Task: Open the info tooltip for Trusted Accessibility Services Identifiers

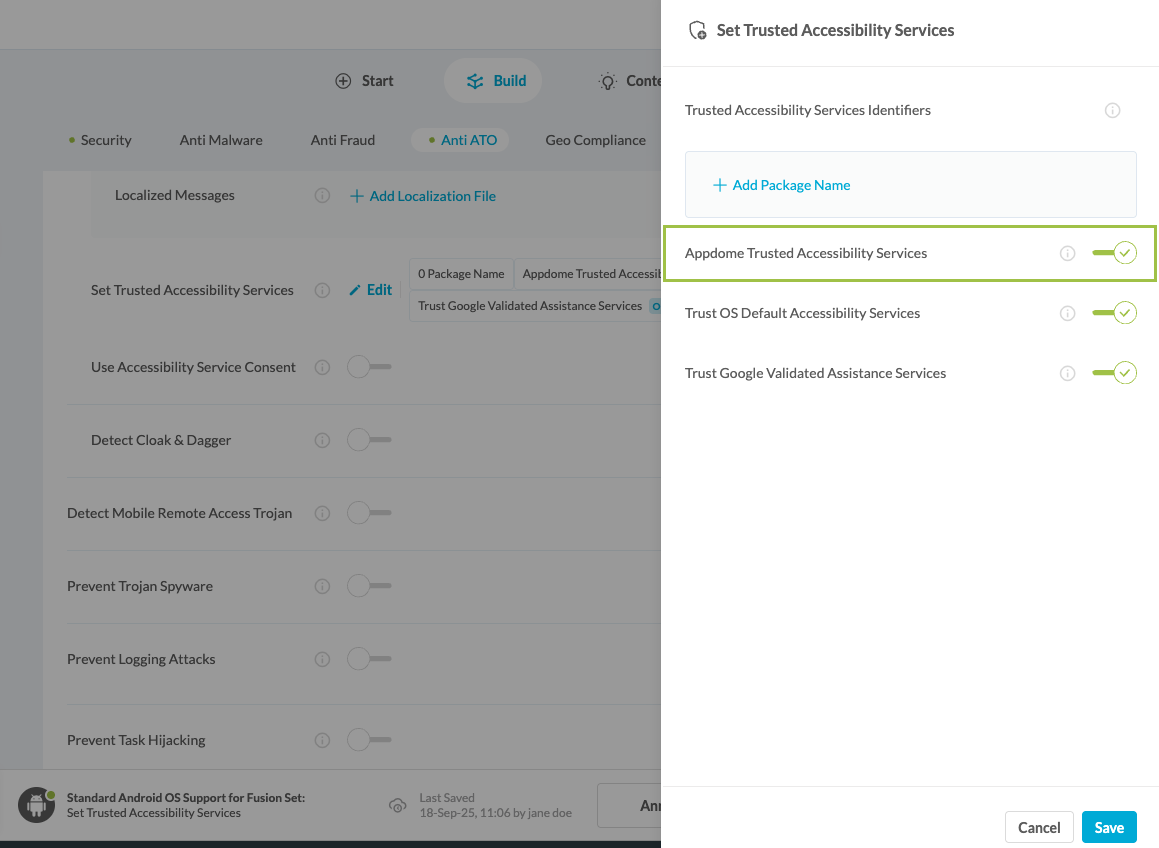Action: [x=1112, y=110]
